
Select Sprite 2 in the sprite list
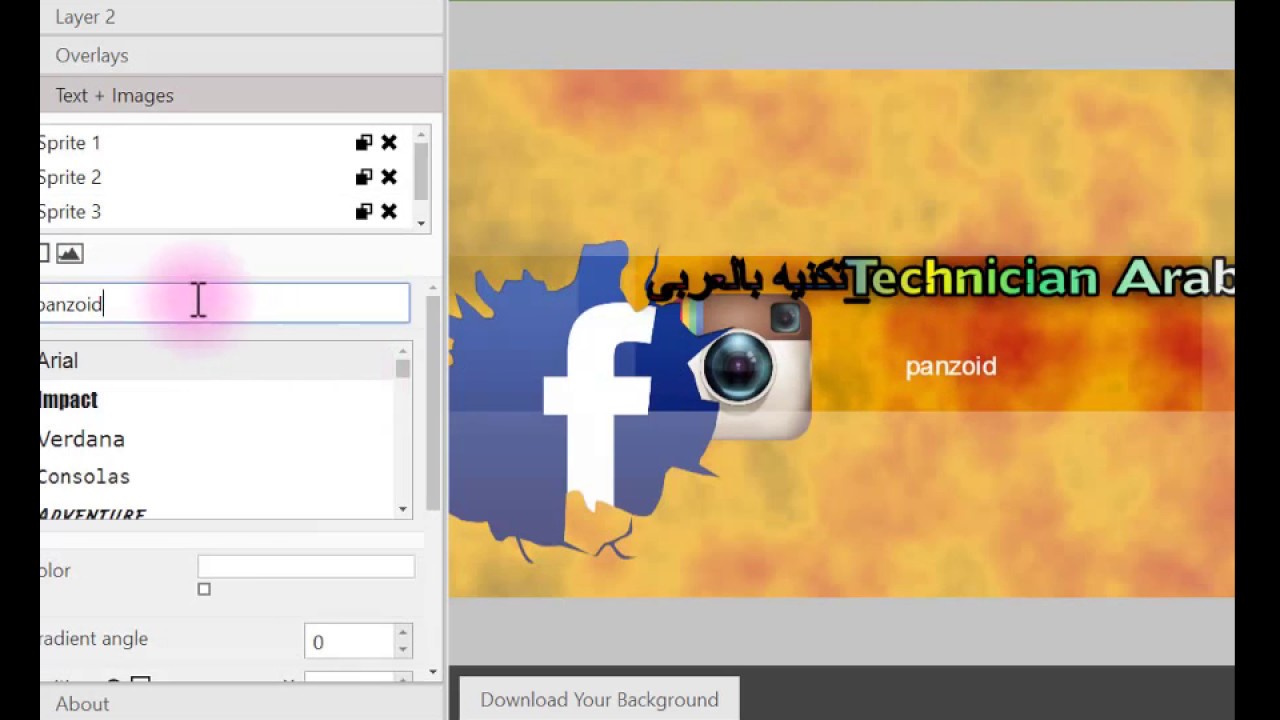(x=225, y=177)
